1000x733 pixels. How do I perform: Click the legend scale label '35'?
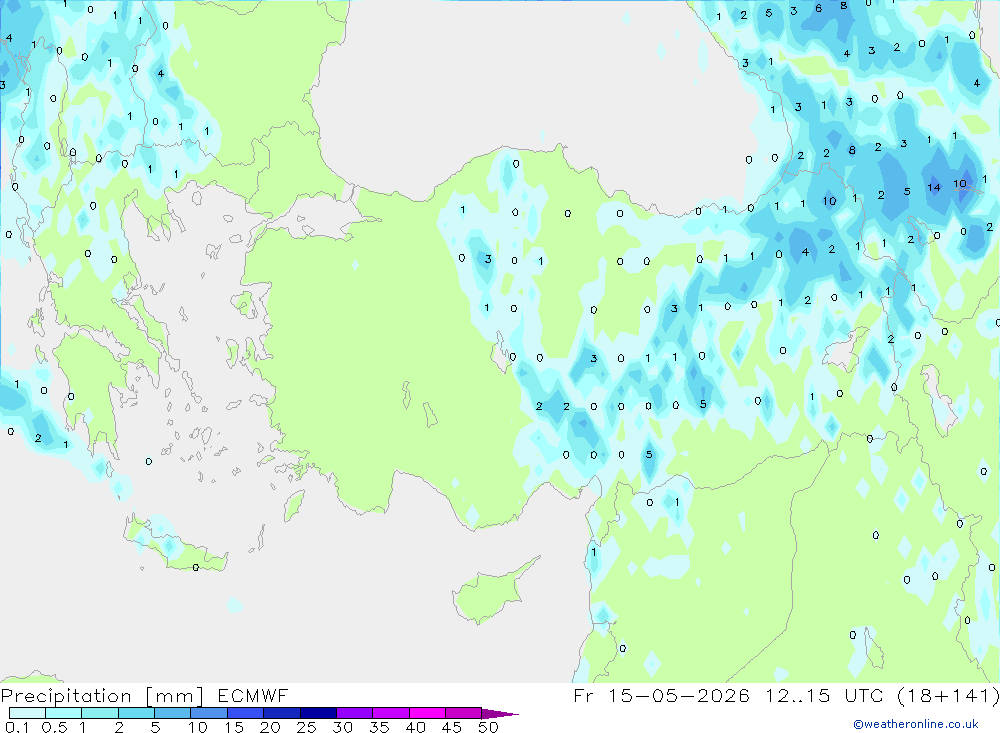tap(379, 727)
